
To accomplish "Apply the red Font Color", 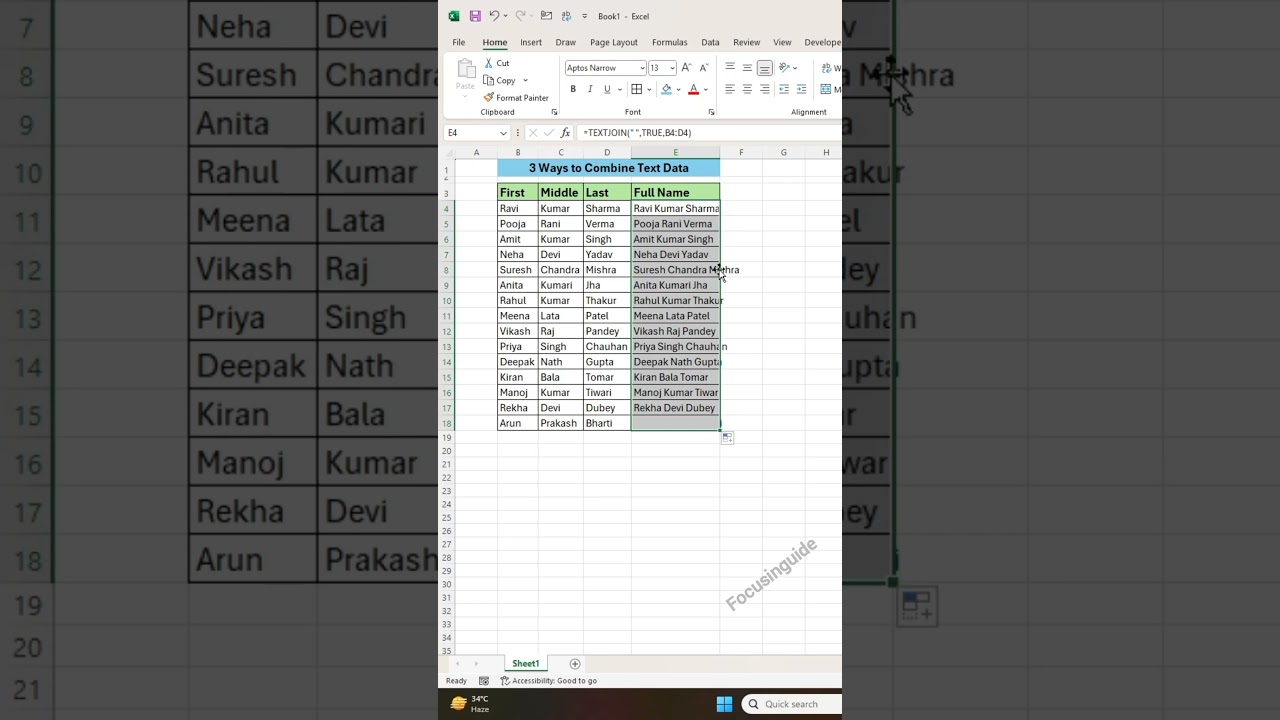I will tap(693, 89).
